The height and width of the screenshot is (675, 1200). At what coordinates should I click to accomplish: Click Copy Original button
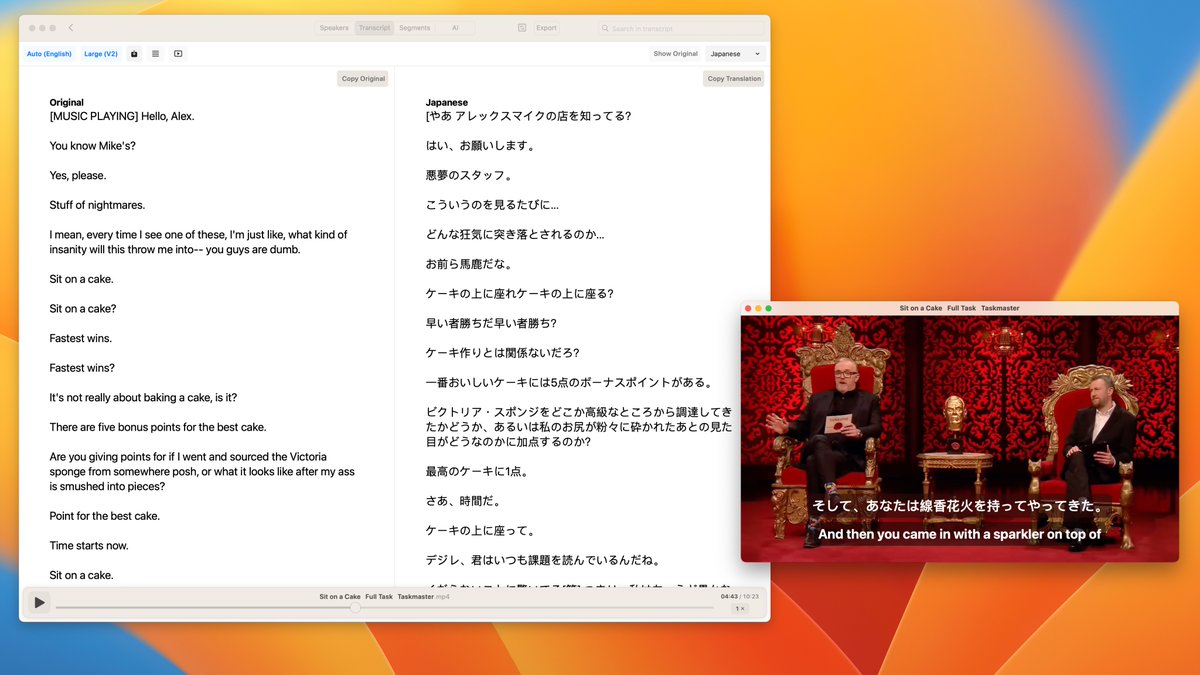[363, 79]
